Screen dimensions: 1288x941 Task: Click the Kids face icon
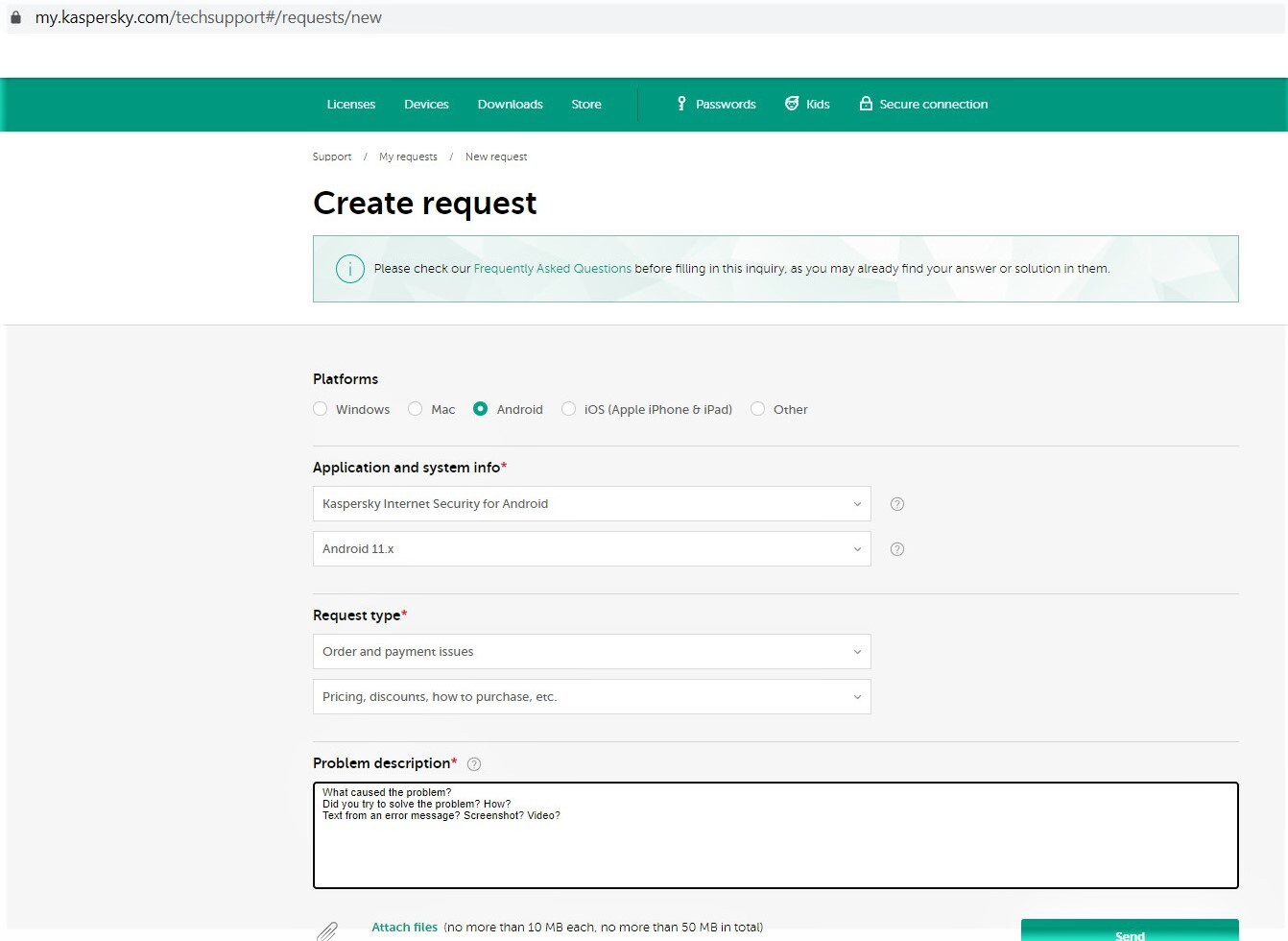coord(792,104)
